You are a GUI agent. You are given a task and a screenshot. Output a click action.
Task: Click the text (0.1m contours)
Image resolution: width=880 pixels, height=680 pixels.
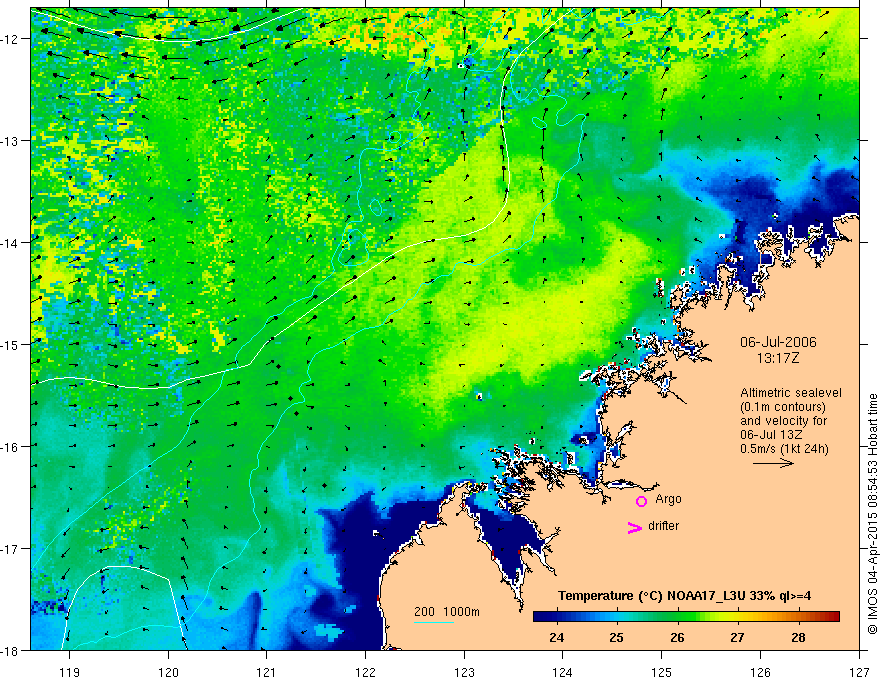tap(783, 407)
